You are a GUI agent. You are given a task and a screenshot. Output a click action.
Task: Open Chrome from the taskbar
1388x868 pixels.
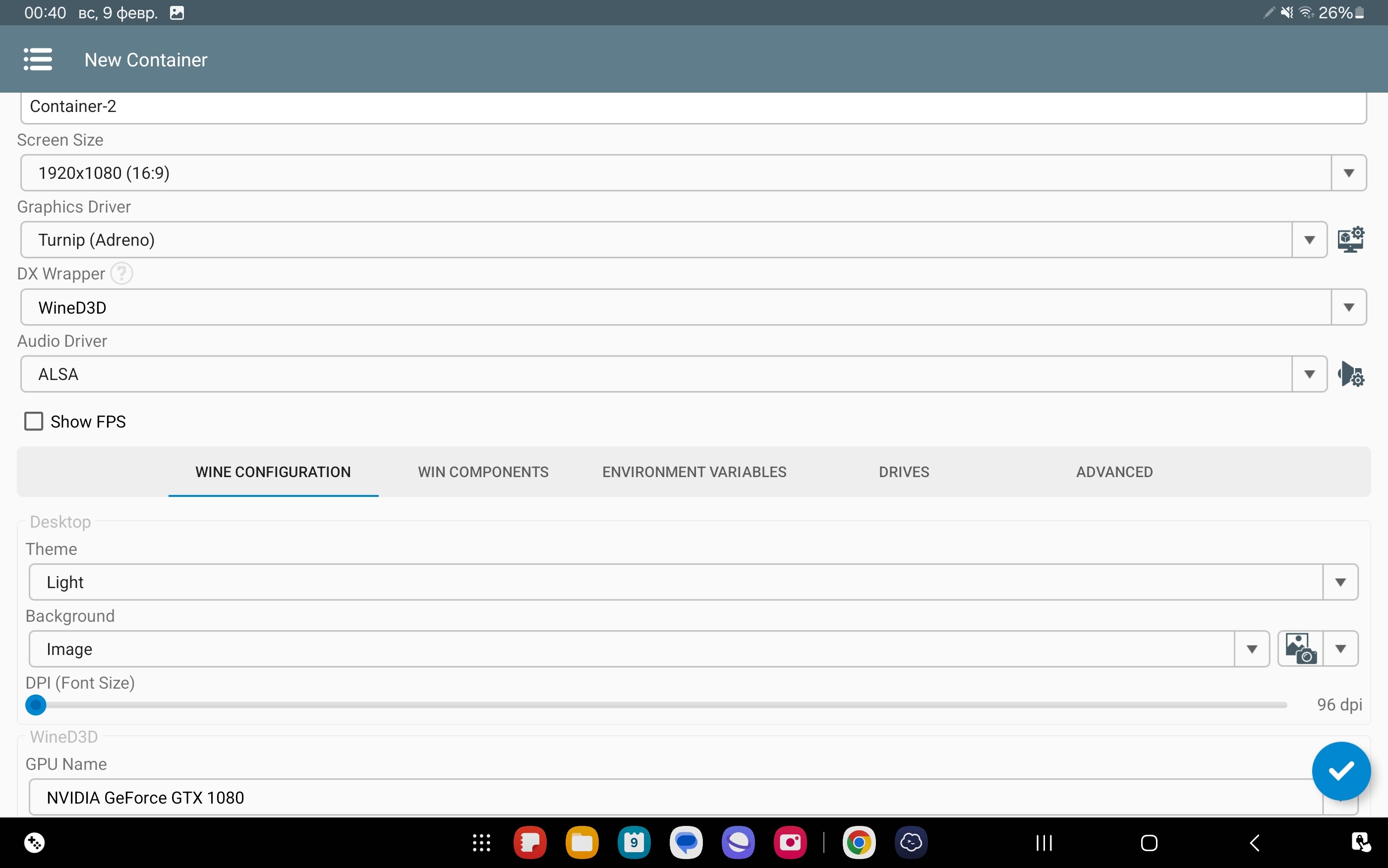click(859, 843)
